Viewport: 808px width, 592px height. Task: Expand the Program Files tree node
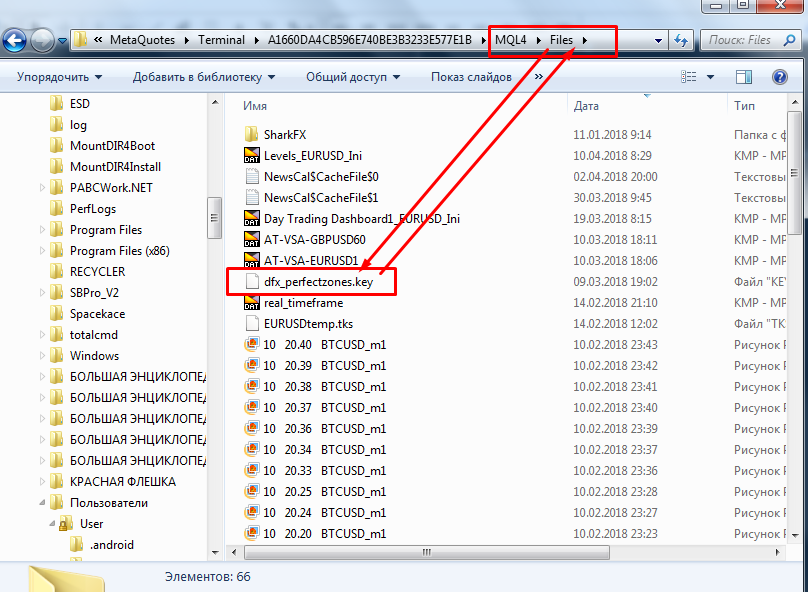pos(42,230)
